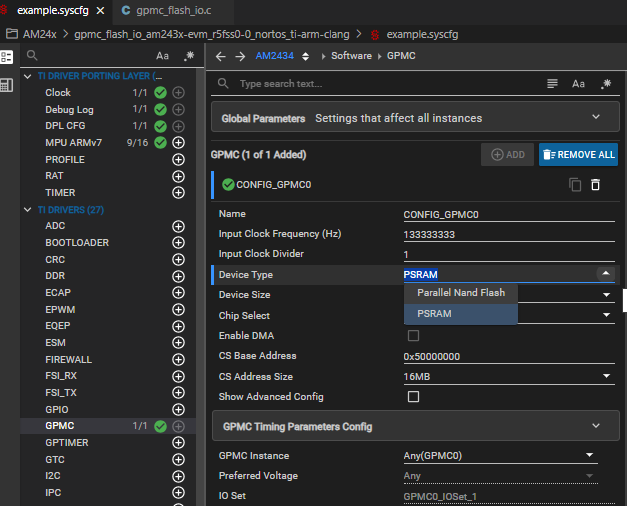Image resolution: width=627 pixels, height=506 pixels.
Task: Select GPMC in the drivers list
Action: click(x=60, y=426)
